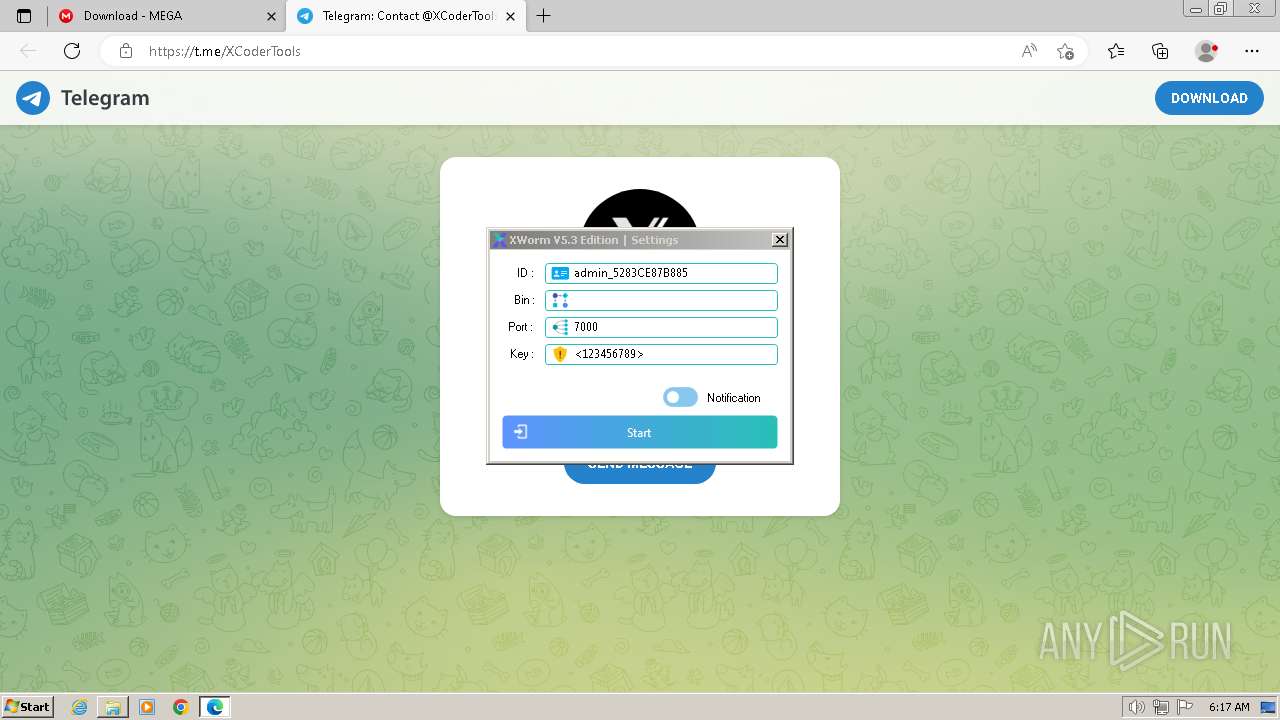Switch to the Download - MEGA tab
This screenshot has height=720, width=1280.
(x=167, y=16)
